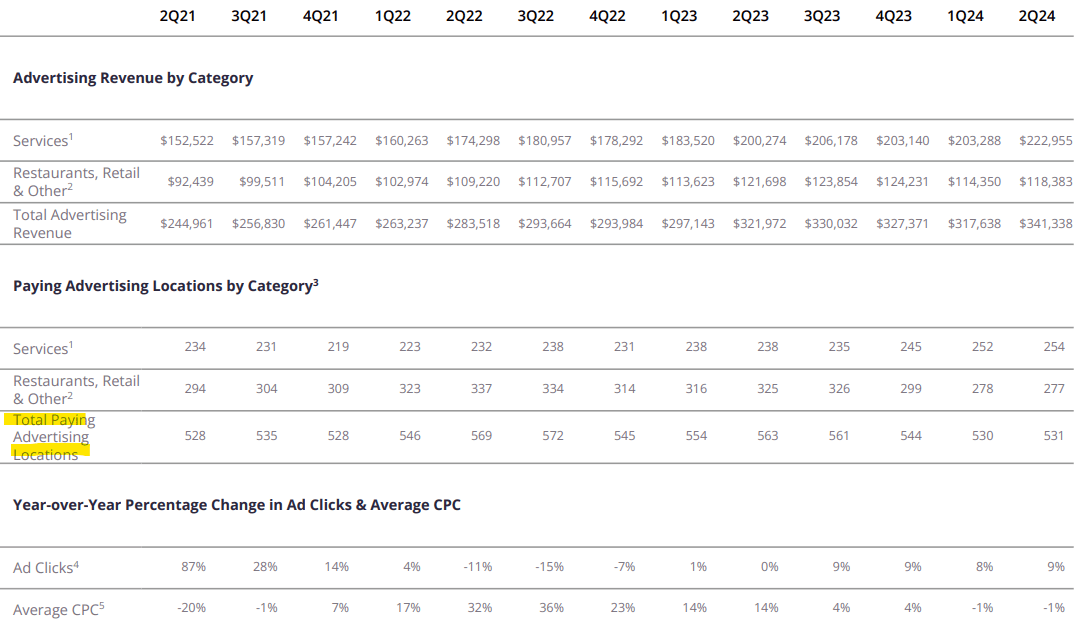Click the 1Q23 column header

click(x=679, y=16)
